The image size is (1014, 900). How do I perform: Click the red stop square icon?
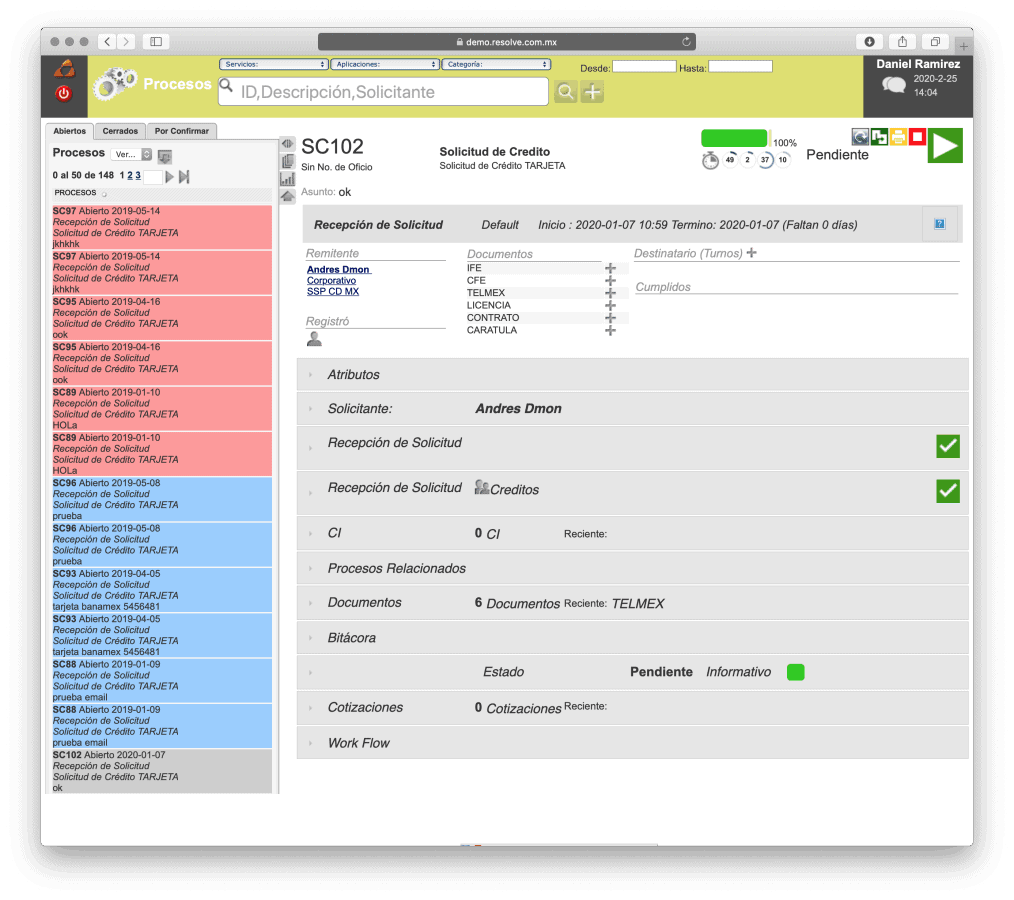917,137
